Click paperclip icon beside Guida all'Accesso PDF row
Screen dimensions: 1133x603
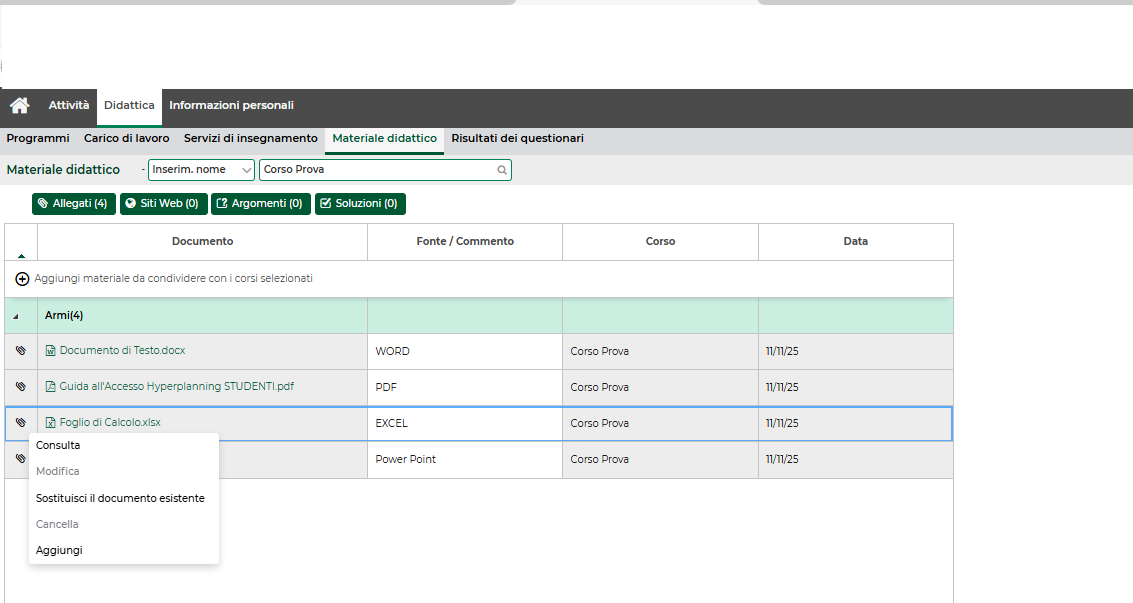point(21,386)
